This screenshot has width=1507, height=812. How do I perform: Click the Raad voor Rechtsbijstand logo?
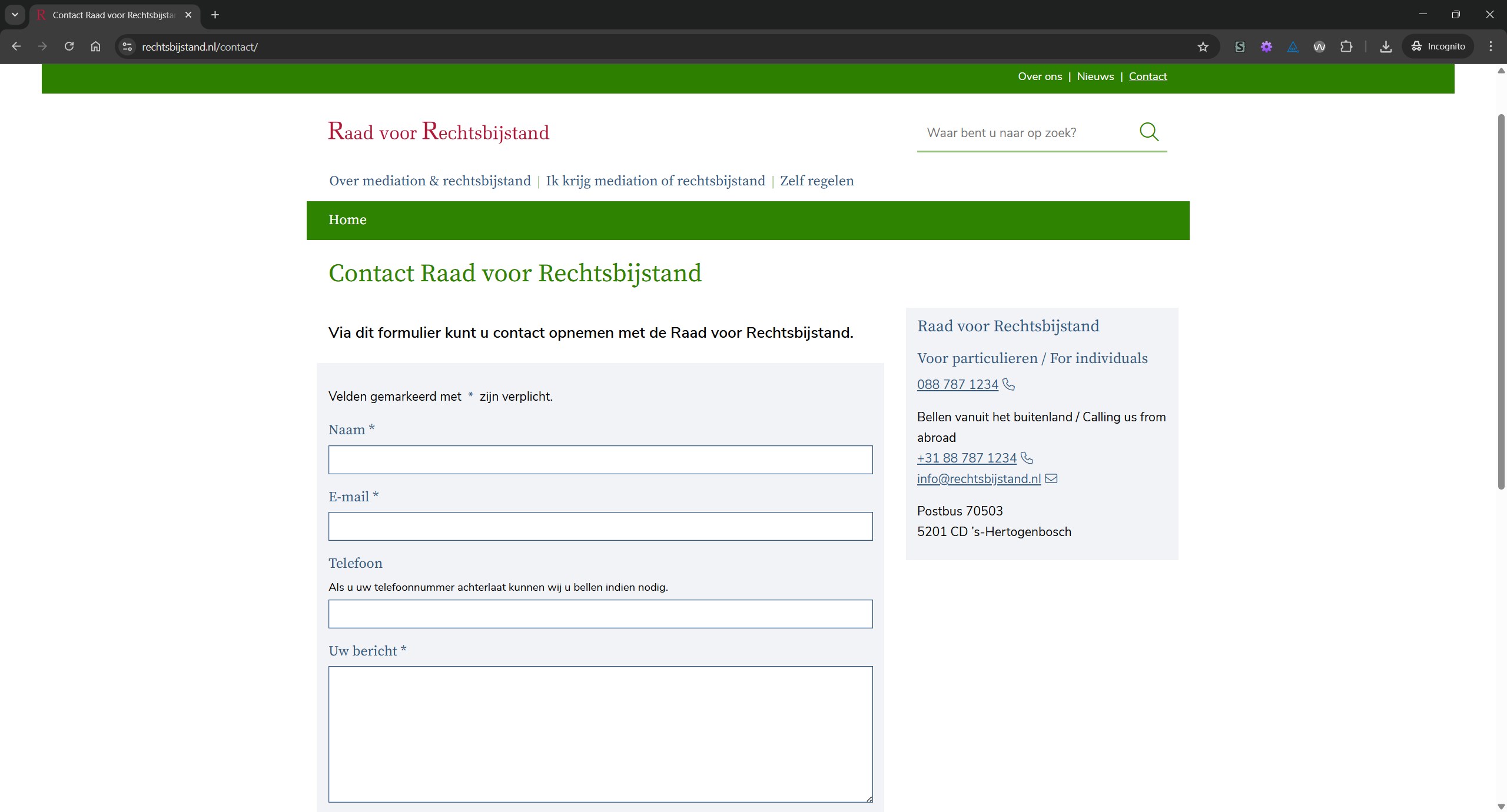click(x=439, y=131)
